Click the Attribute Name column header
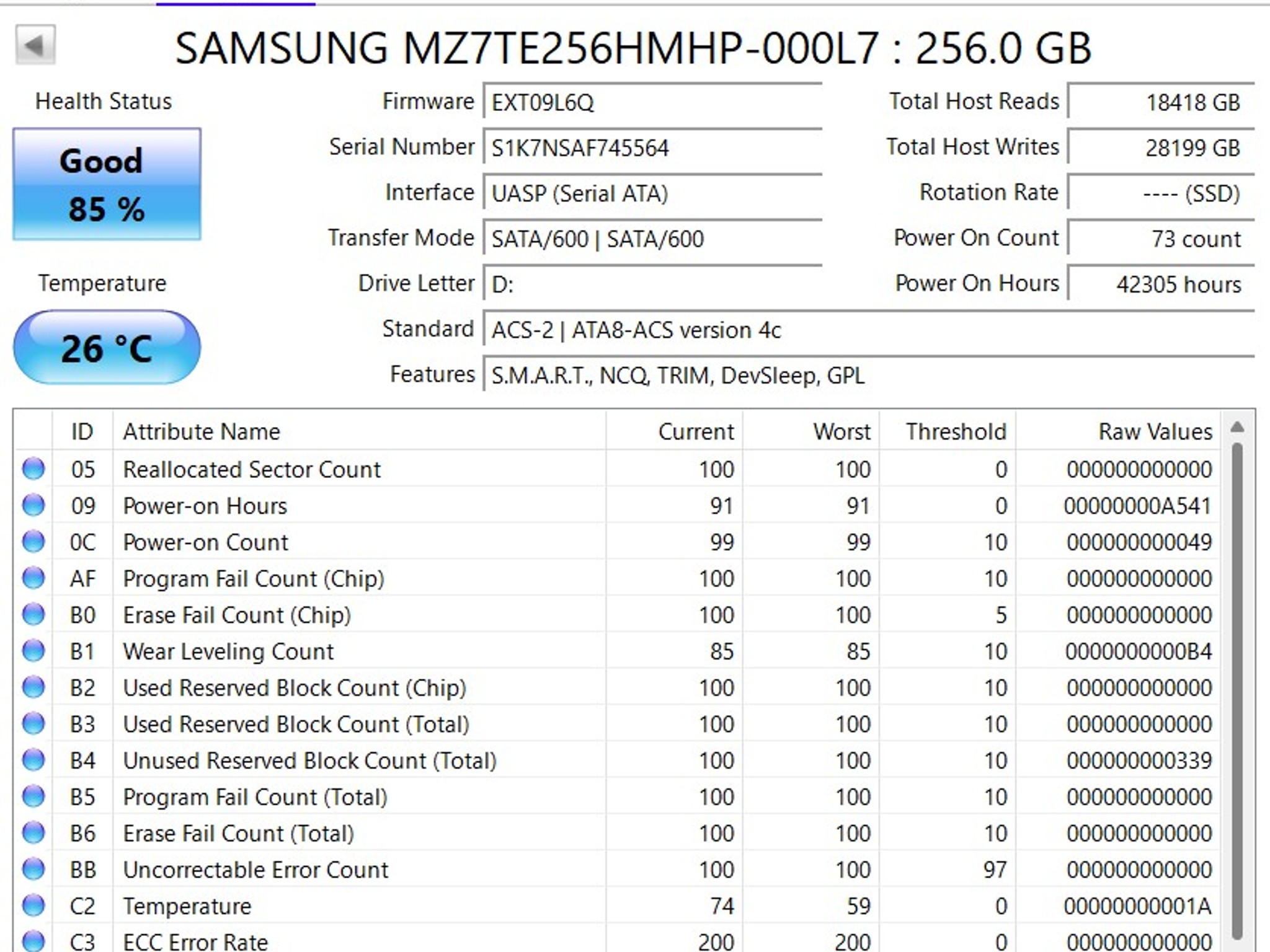 coord(360,431)
